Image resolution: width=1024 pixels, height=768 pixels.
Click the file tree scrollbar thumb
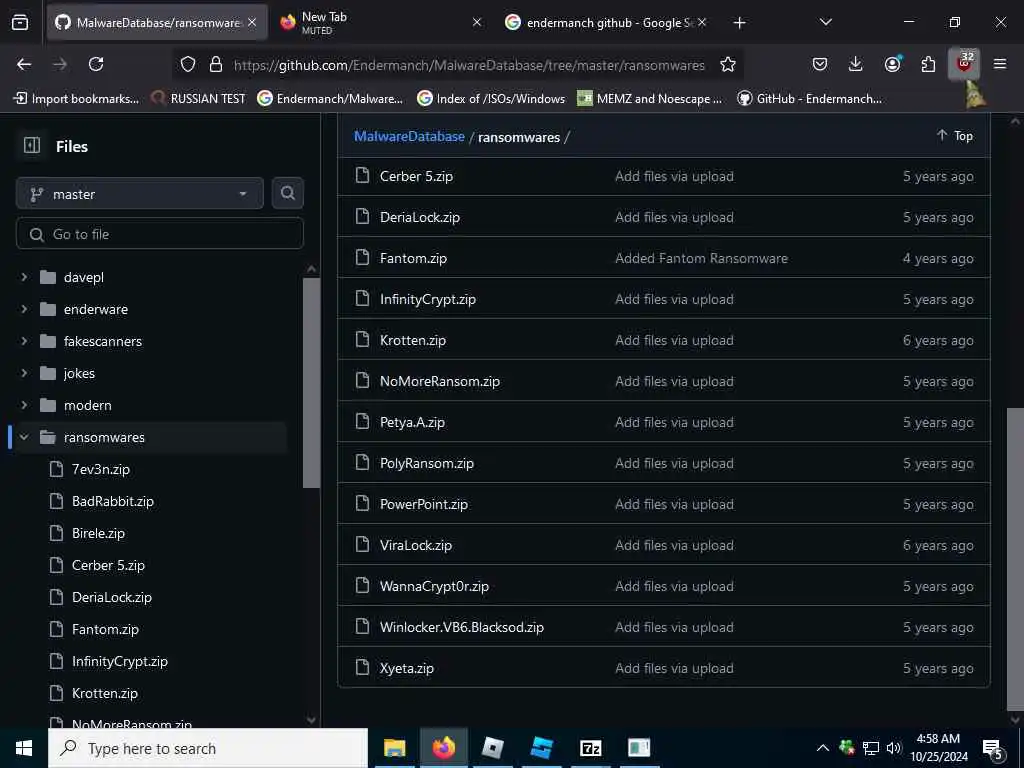click(x=312, y=383)
